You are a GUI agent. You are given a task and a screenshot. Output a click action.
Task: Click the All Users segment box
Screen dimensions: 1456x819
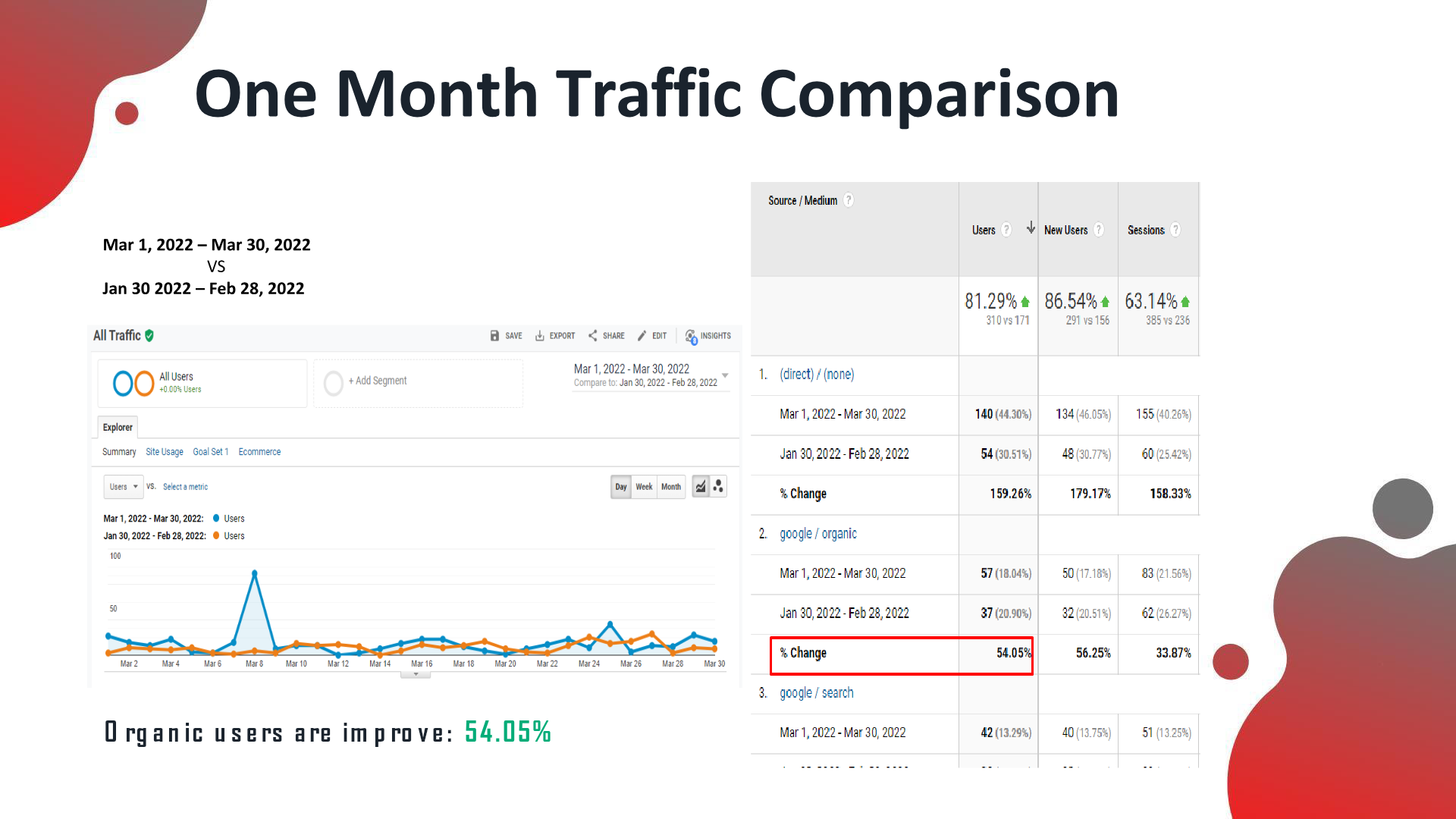pyautogui.click(x=202, y=383)
